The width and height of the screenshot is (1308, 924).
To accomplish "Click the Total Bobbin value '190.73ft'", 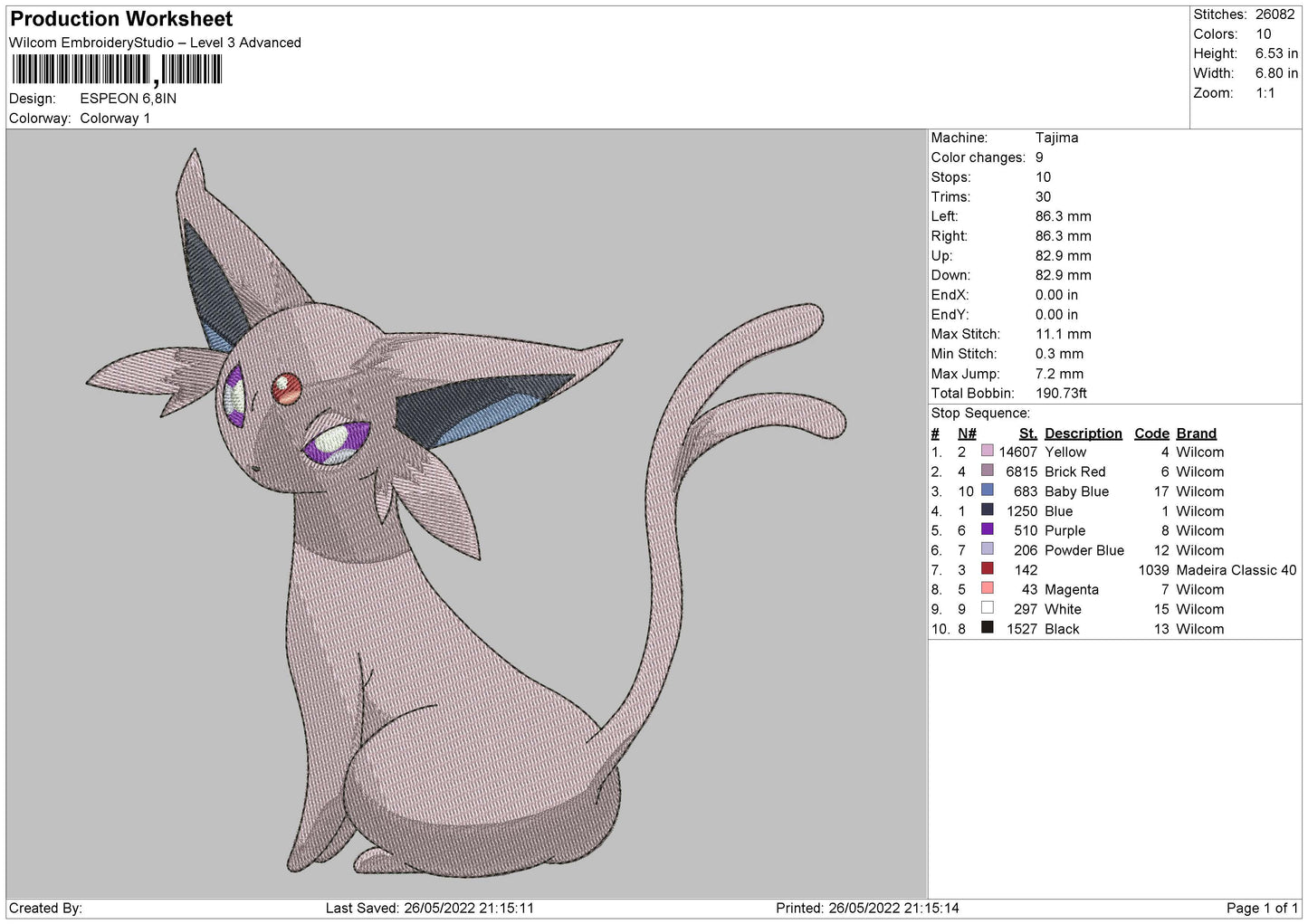I will pos(1061,393).
